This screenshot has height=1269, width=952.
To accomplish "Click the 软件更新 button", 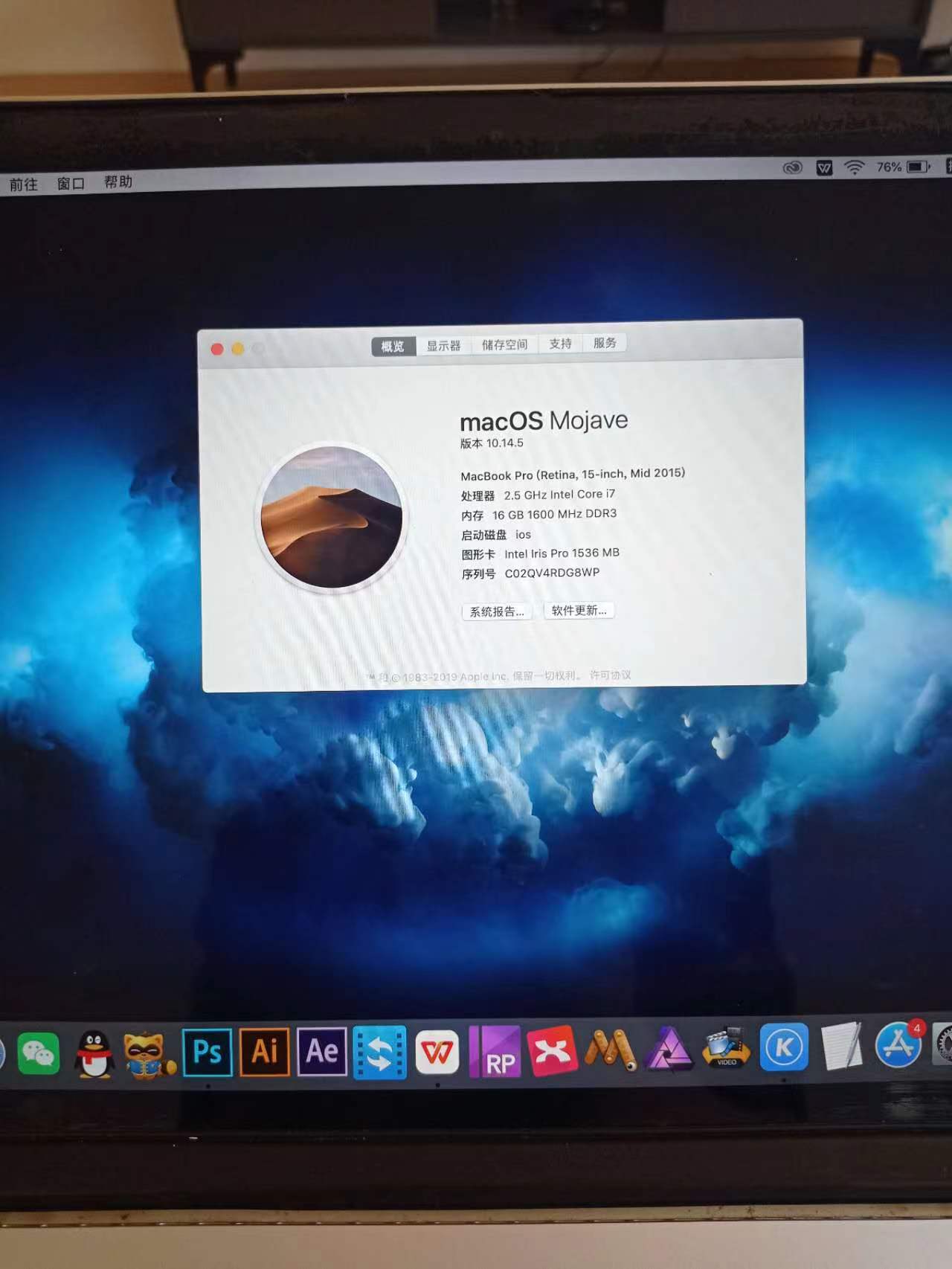I will 579,610.
